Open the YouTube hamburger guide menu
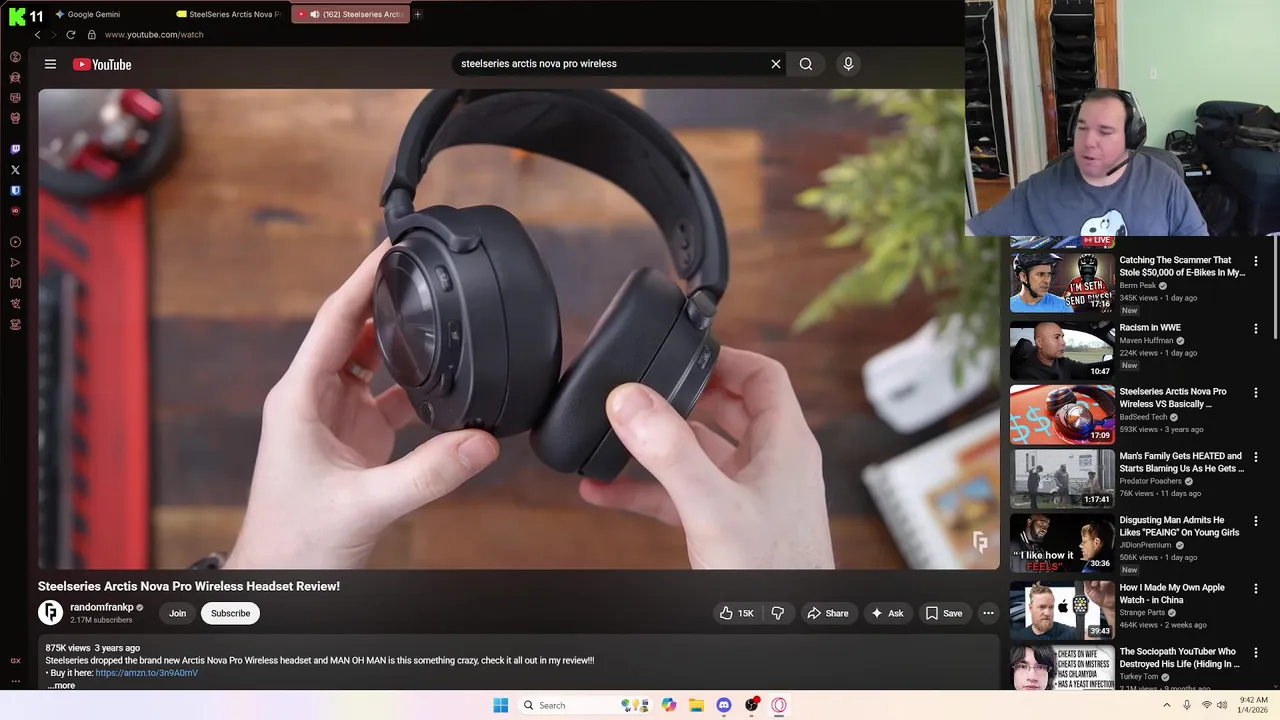Screen dimensions: 1280x720 click(50, 64)
